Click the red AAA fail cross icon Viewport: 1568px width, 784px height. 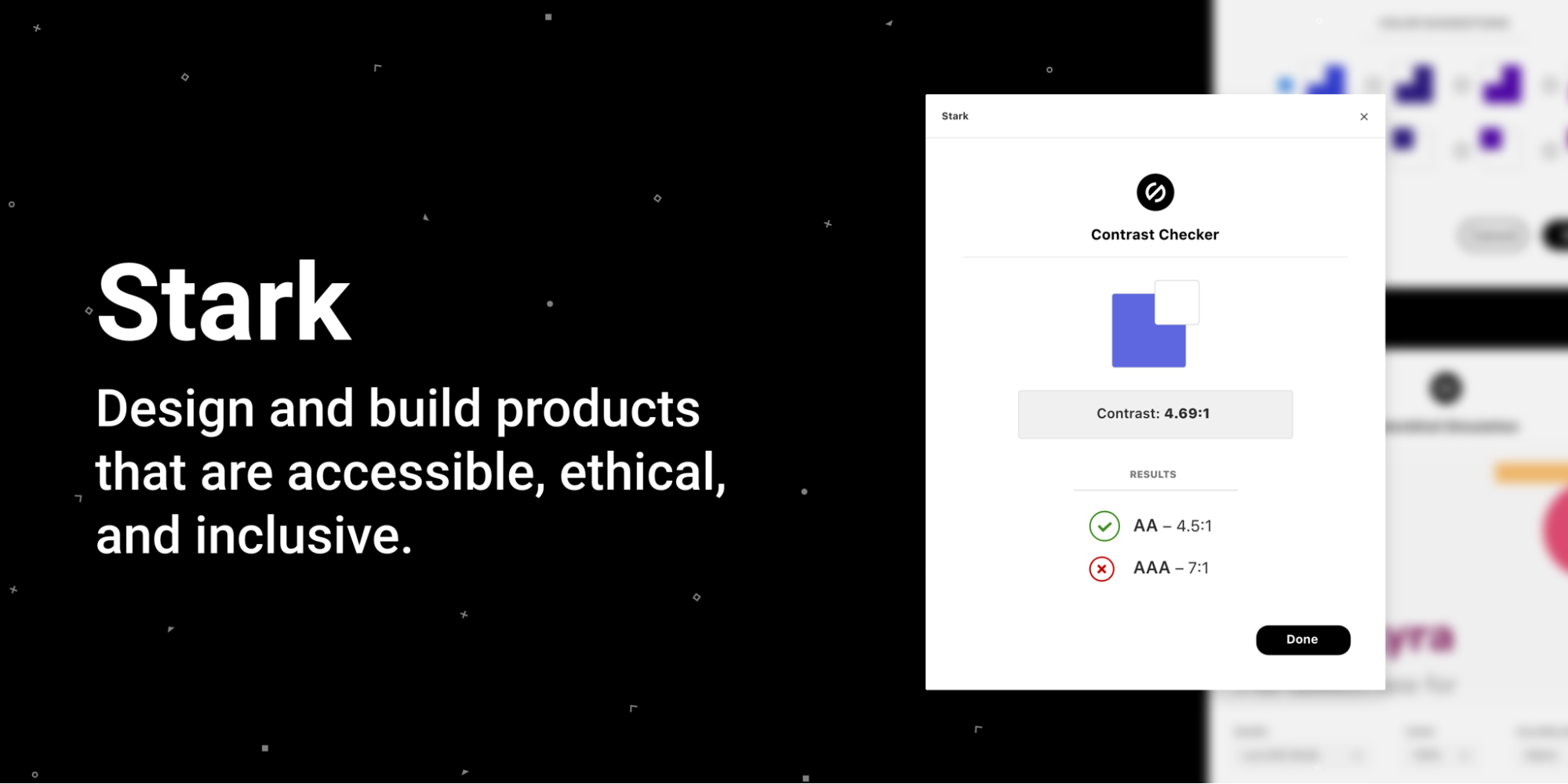(x=1101, y=568)
